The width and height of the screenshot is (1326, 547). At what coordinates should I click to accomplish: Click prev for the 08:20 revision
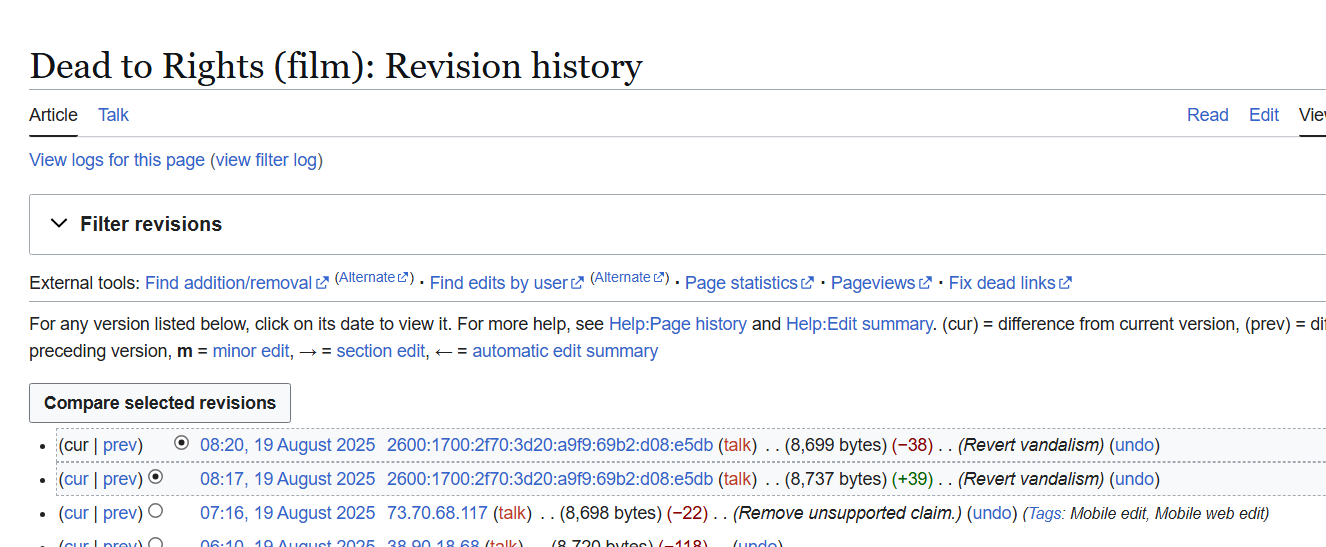(x=120, y=445)
